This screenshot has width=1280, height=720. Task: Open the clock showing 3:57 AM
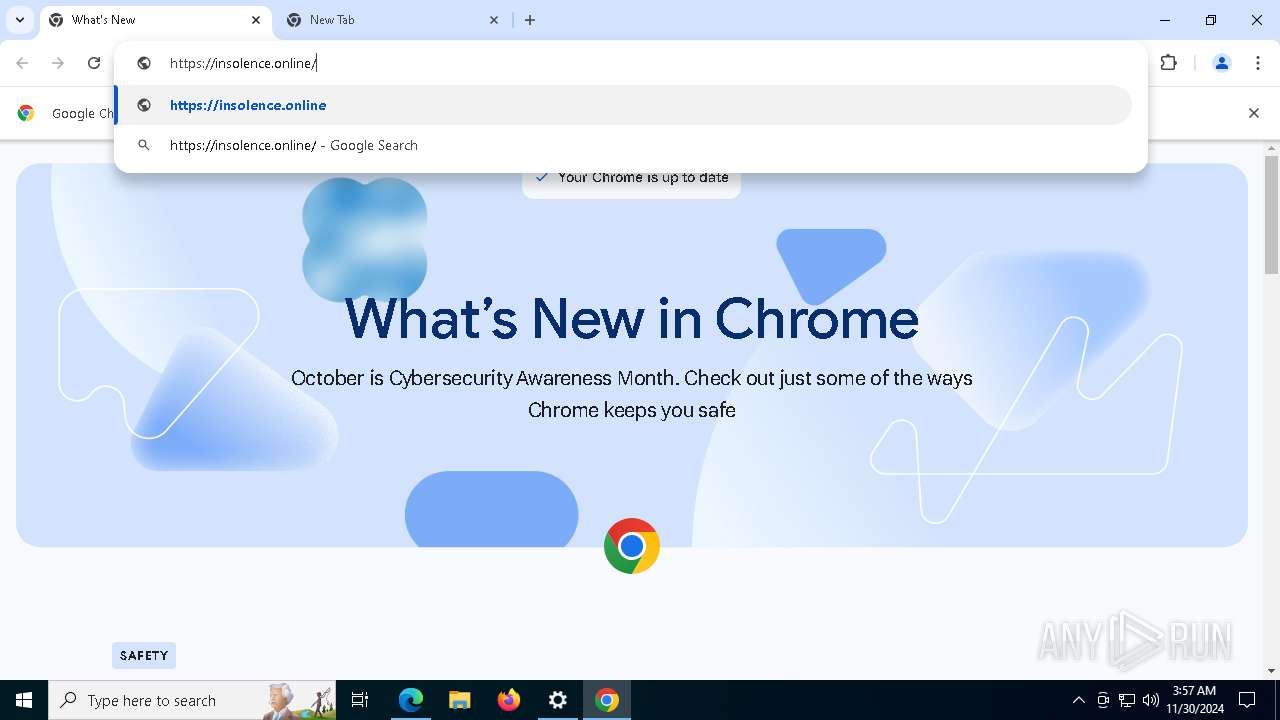pyautogui.click(x=1194, y=700)
